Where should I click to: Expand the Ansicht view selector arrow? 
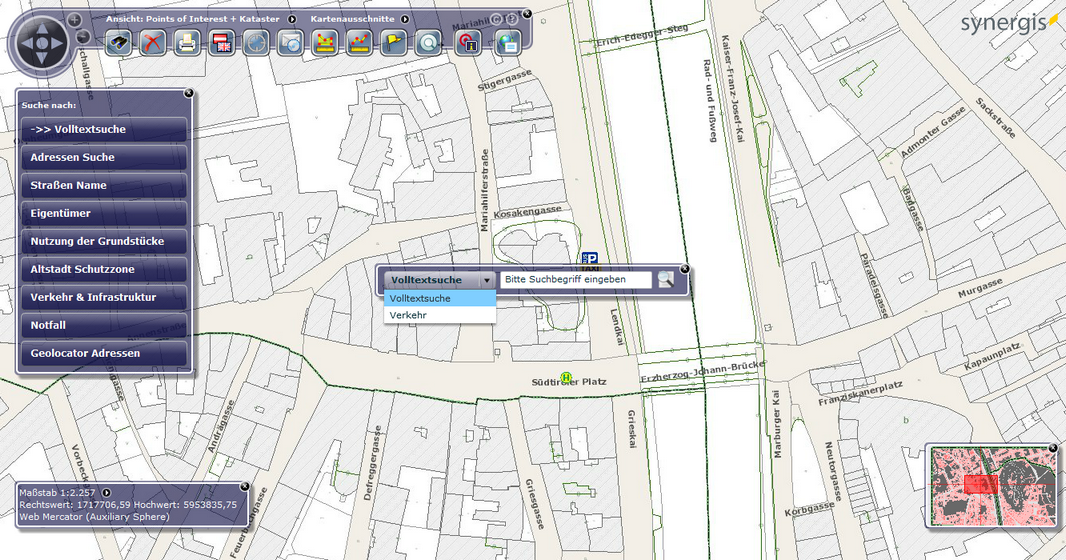(x=291, y=18)
